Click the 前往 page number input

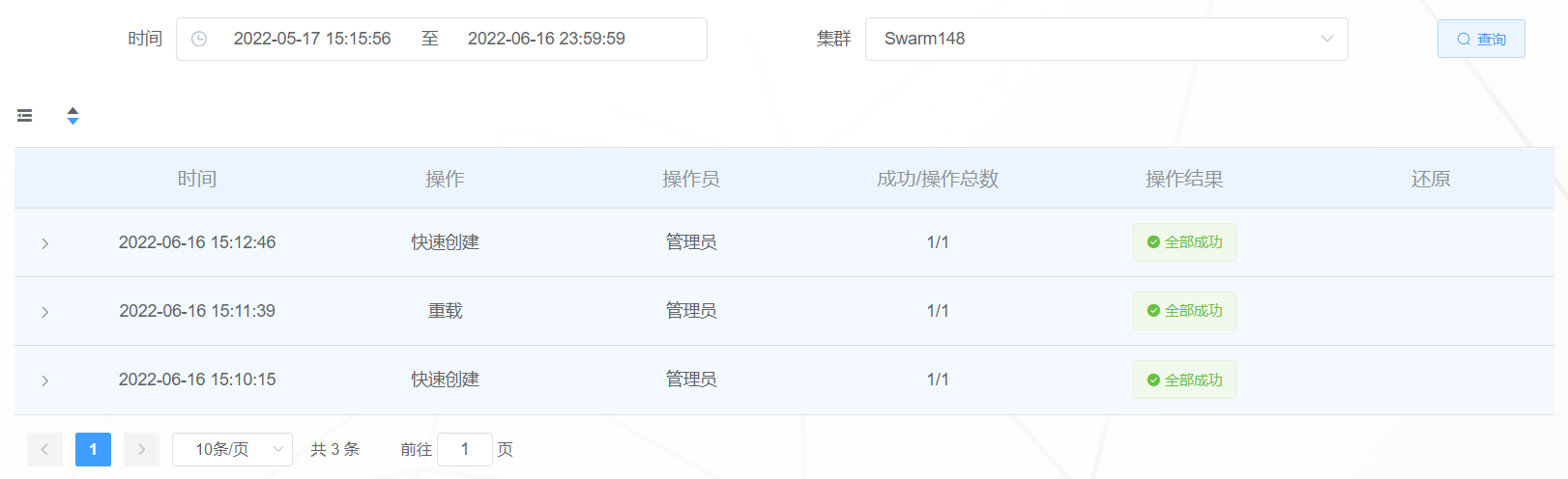pyautogui.click(x=465, y=449)
